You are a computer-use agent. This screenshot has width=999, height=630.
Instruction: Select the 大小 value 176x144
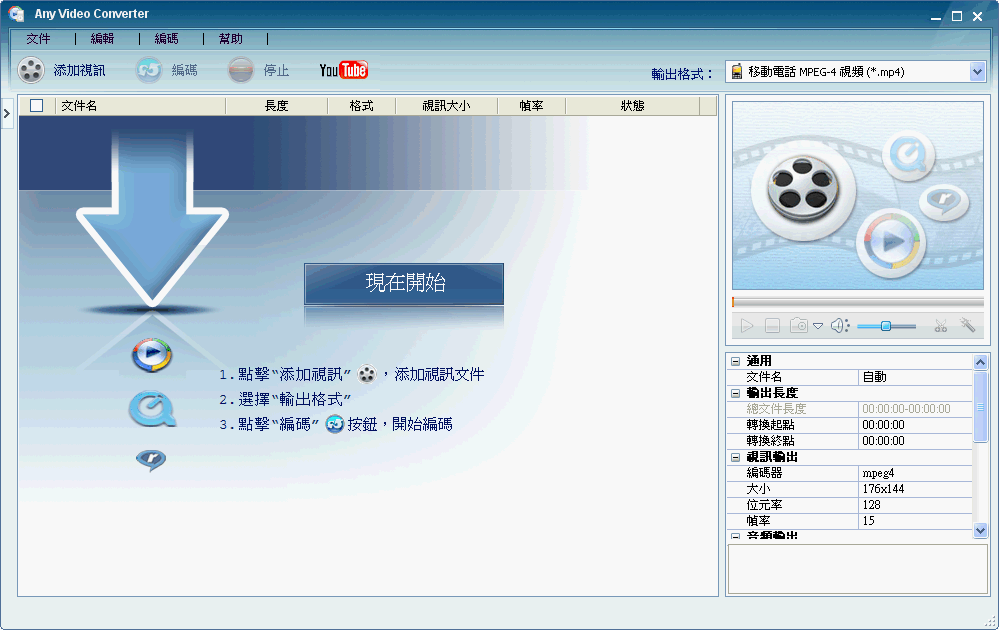pyautogui.click(x=915, y=489)
